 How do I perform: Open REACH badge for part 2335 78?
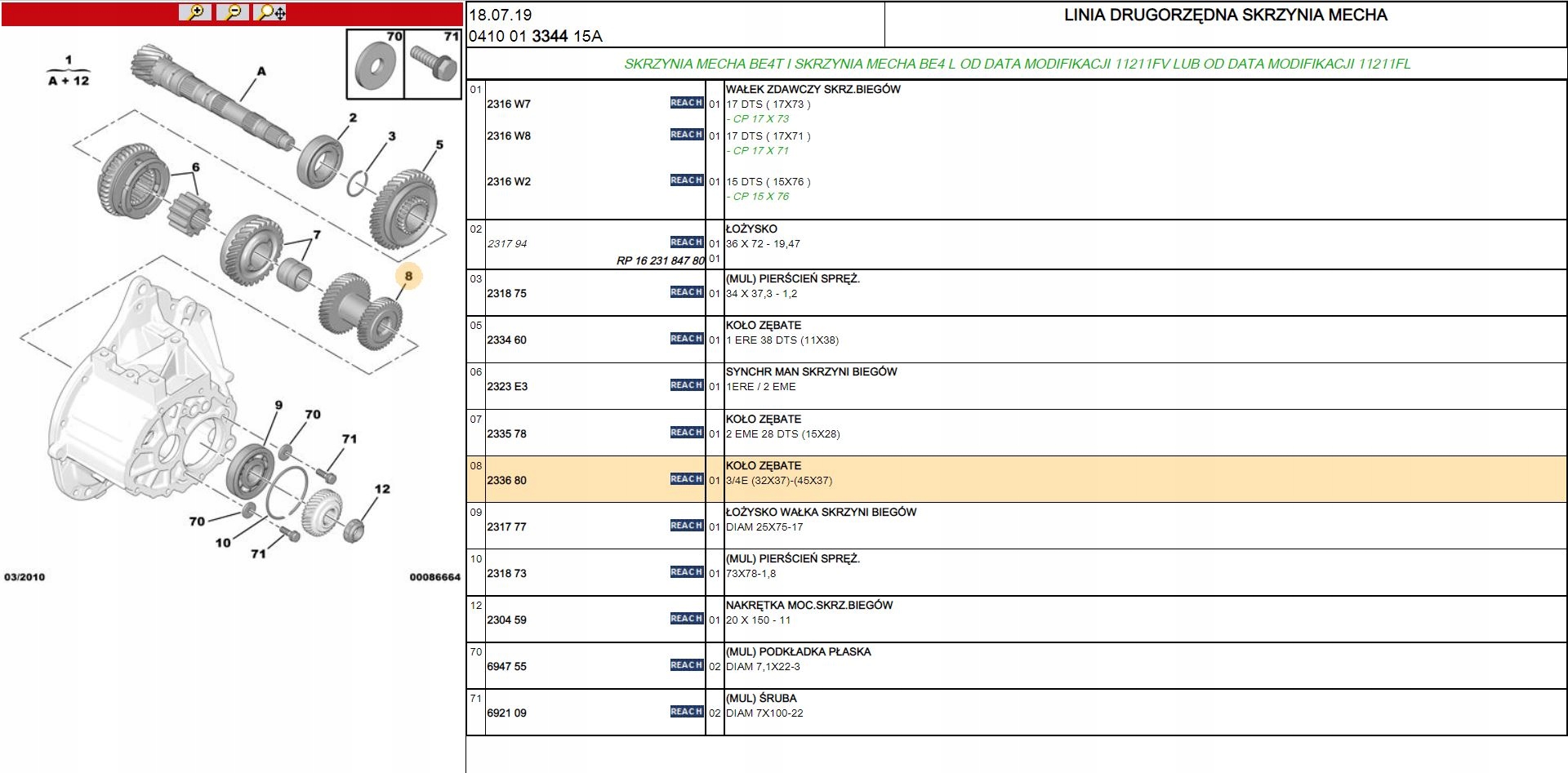[687, 433]
